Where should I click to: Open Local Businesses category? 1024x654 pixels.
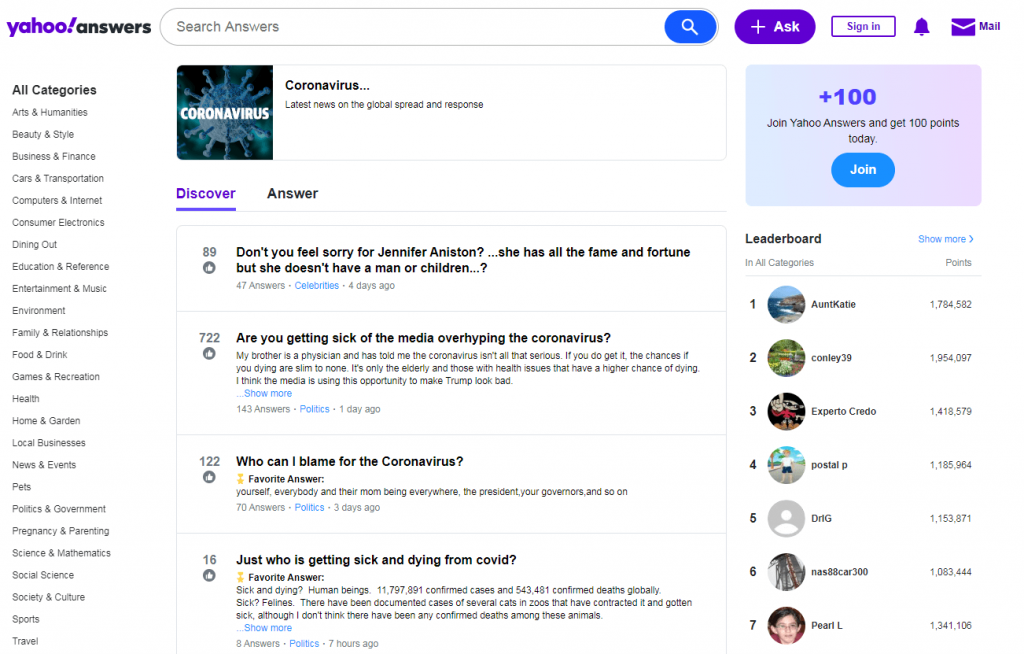49,443
